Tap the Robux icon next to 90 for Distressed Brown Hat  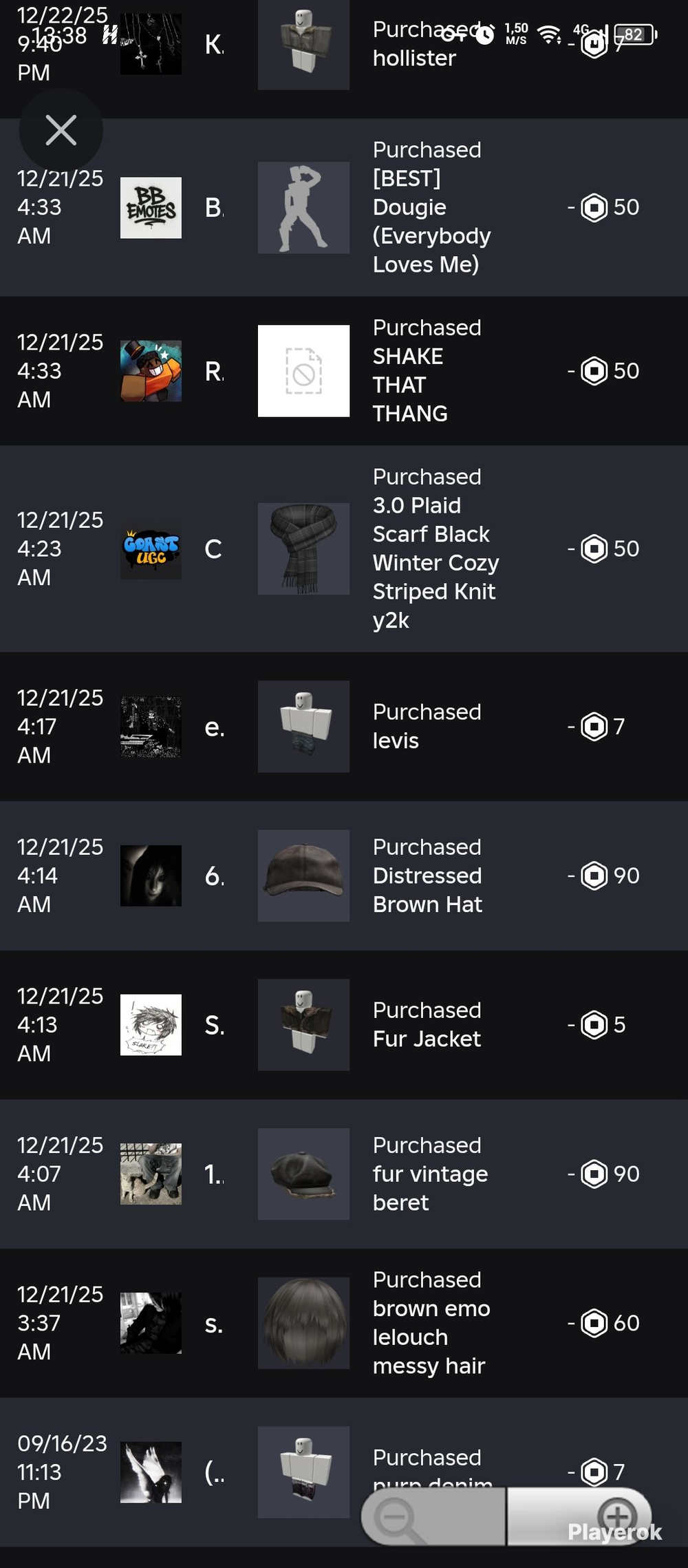click(594, 876)
